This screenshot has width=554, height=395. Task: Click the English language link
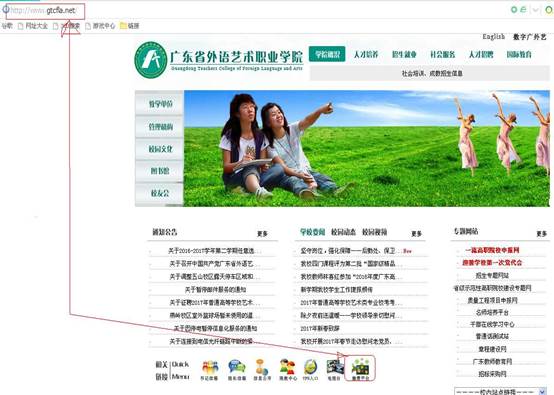(x=494, y=37)
